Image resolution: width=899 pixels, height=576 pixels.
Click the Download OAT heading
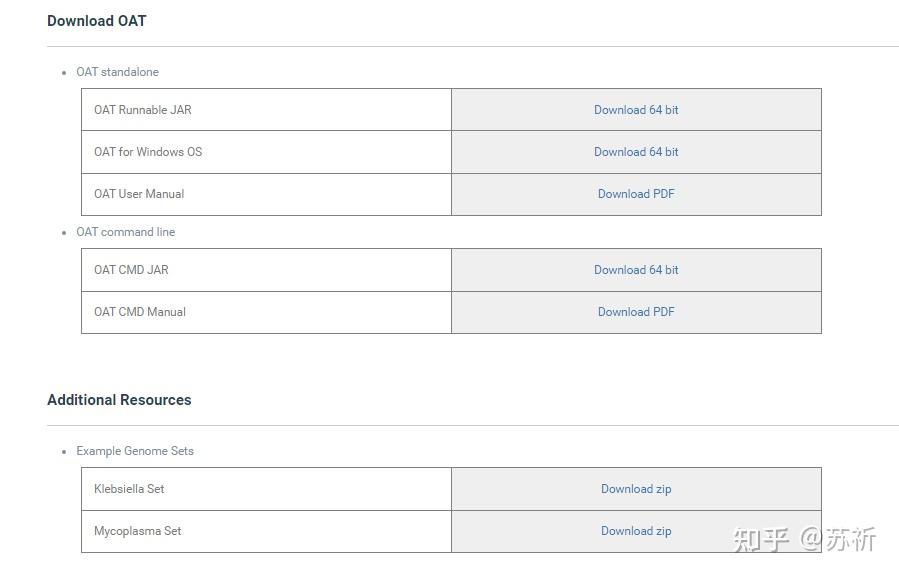(96, 21)
